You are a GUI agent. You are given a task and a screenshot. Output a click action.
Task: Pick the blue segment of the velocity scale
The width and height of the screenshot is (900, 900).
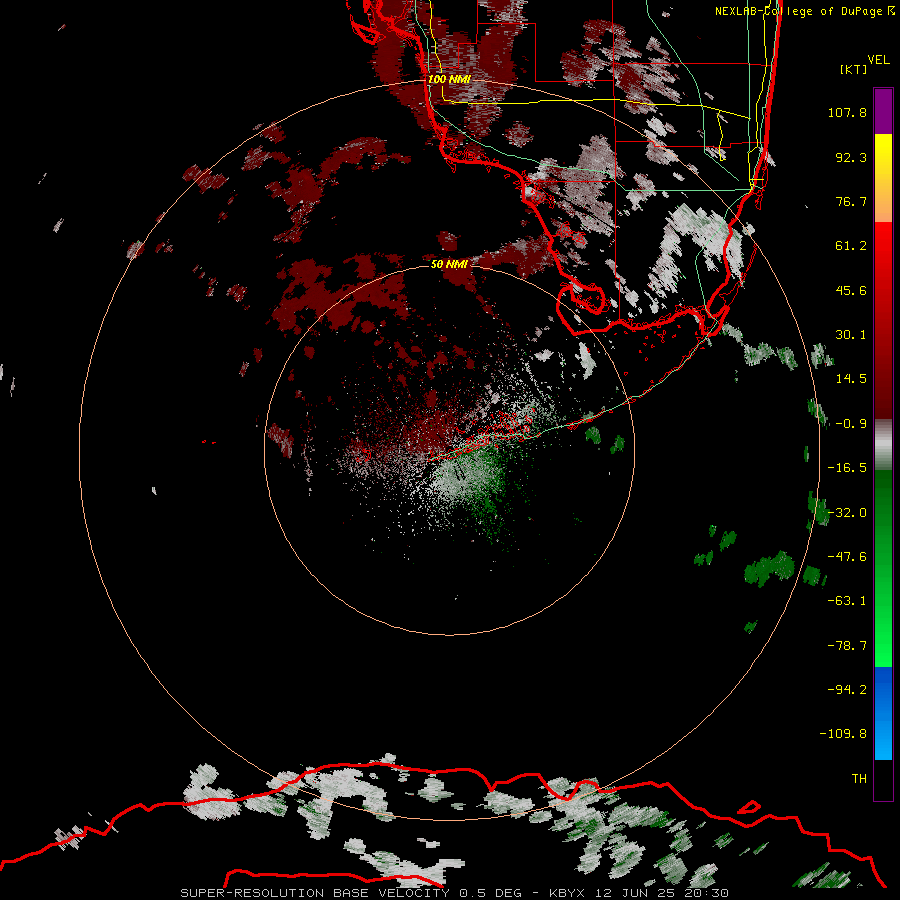pyautogui.click(x=883, y=713)
